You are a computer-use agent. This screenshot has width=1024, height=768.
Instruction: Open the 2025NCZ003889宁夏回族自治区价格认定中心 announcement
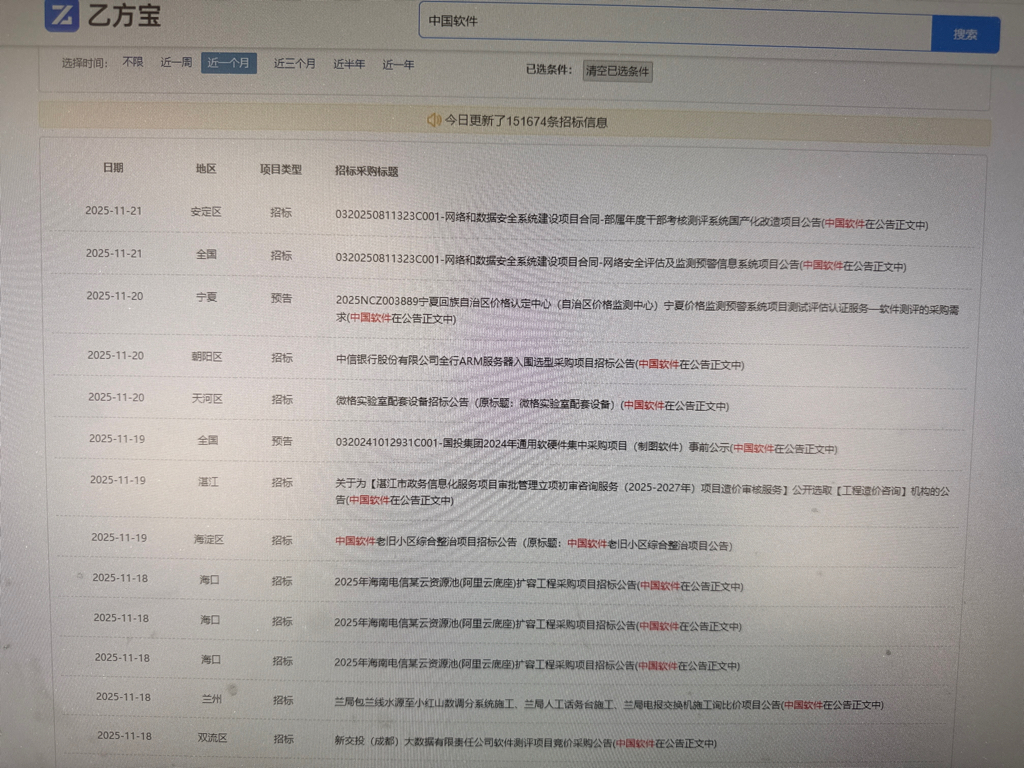click(x=647, y=309)
